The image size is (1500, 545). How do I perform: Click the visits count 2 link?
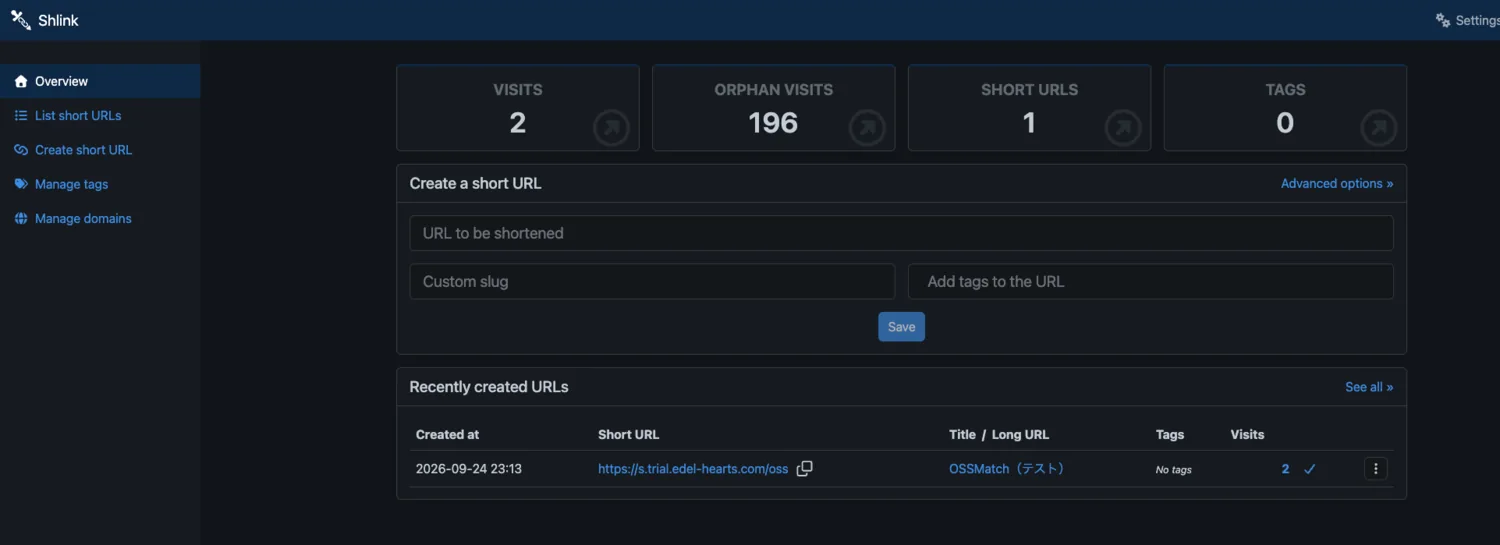pos(1286,469)
